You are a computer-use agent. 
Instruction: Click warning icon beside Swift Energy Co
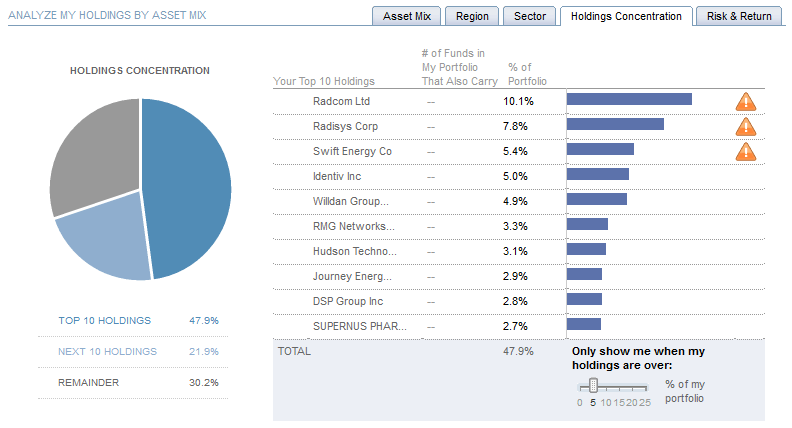click(x=746, y=151)
